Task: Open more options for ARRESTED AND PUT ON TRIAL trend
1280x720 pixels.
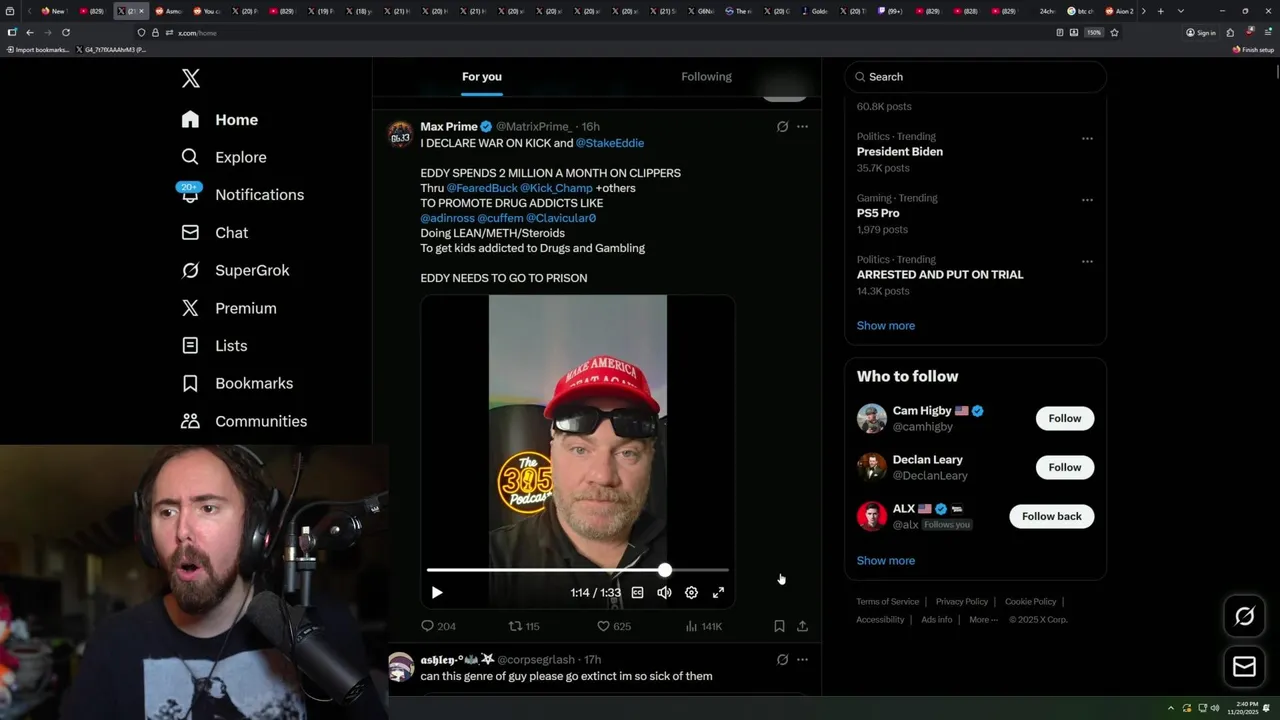Action: (1087, 261)
